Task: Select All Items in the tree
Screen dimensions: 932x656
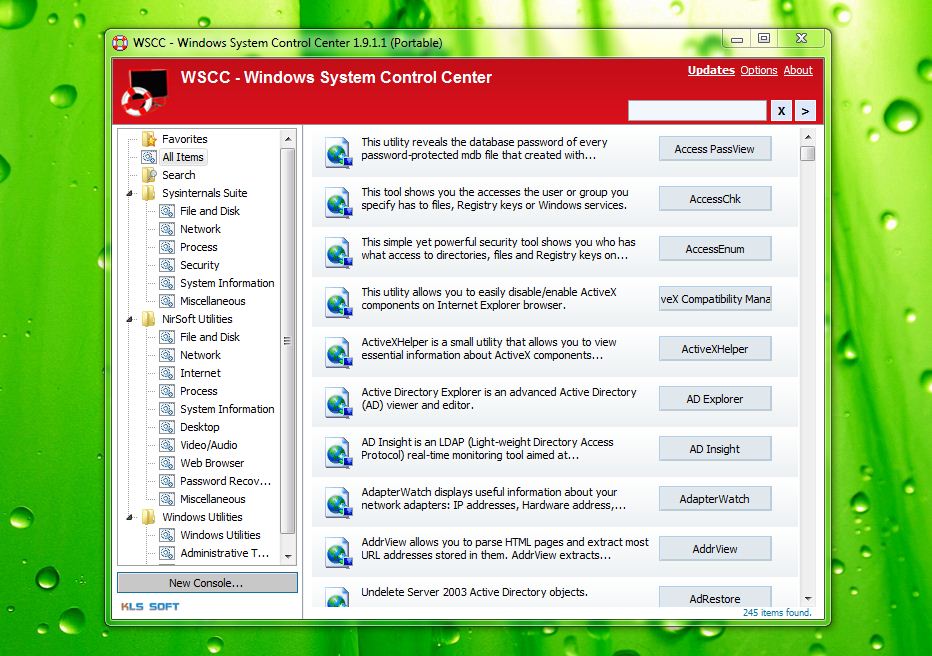Action: click(183, 157)
